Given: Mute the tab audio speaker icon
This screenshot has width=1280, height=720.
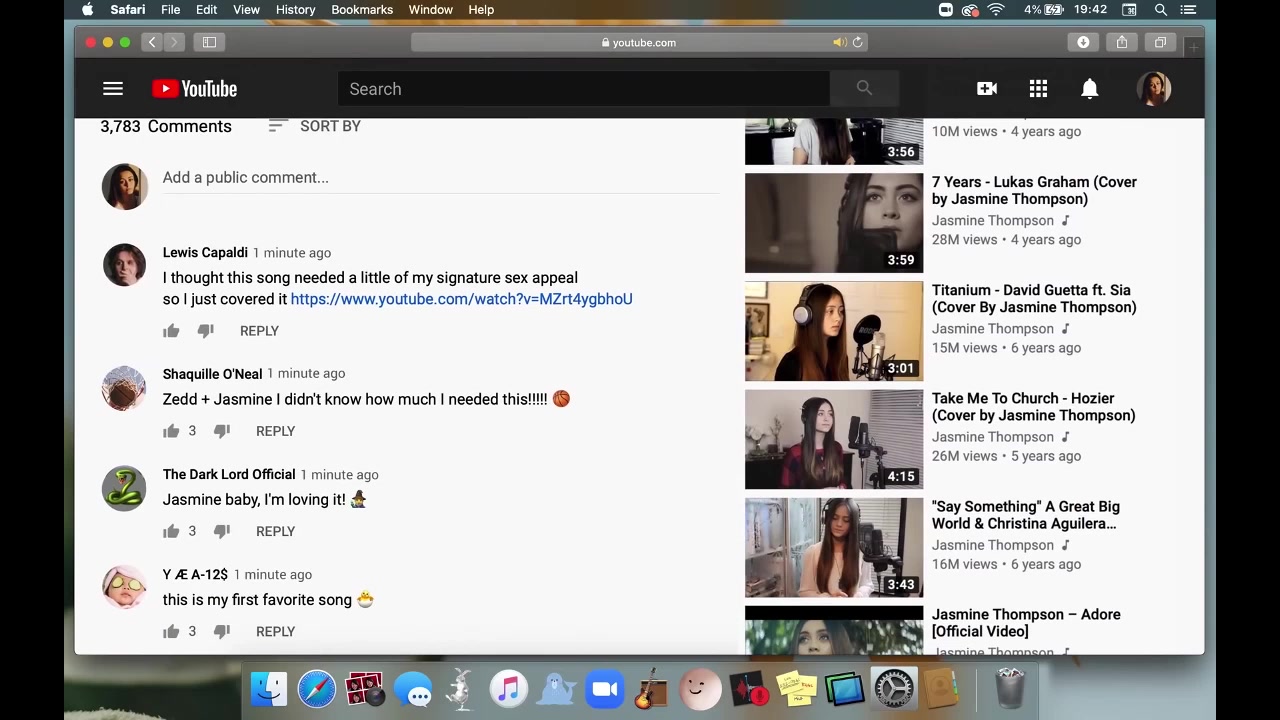Looking at the screenshot, I should click(839, 42).
